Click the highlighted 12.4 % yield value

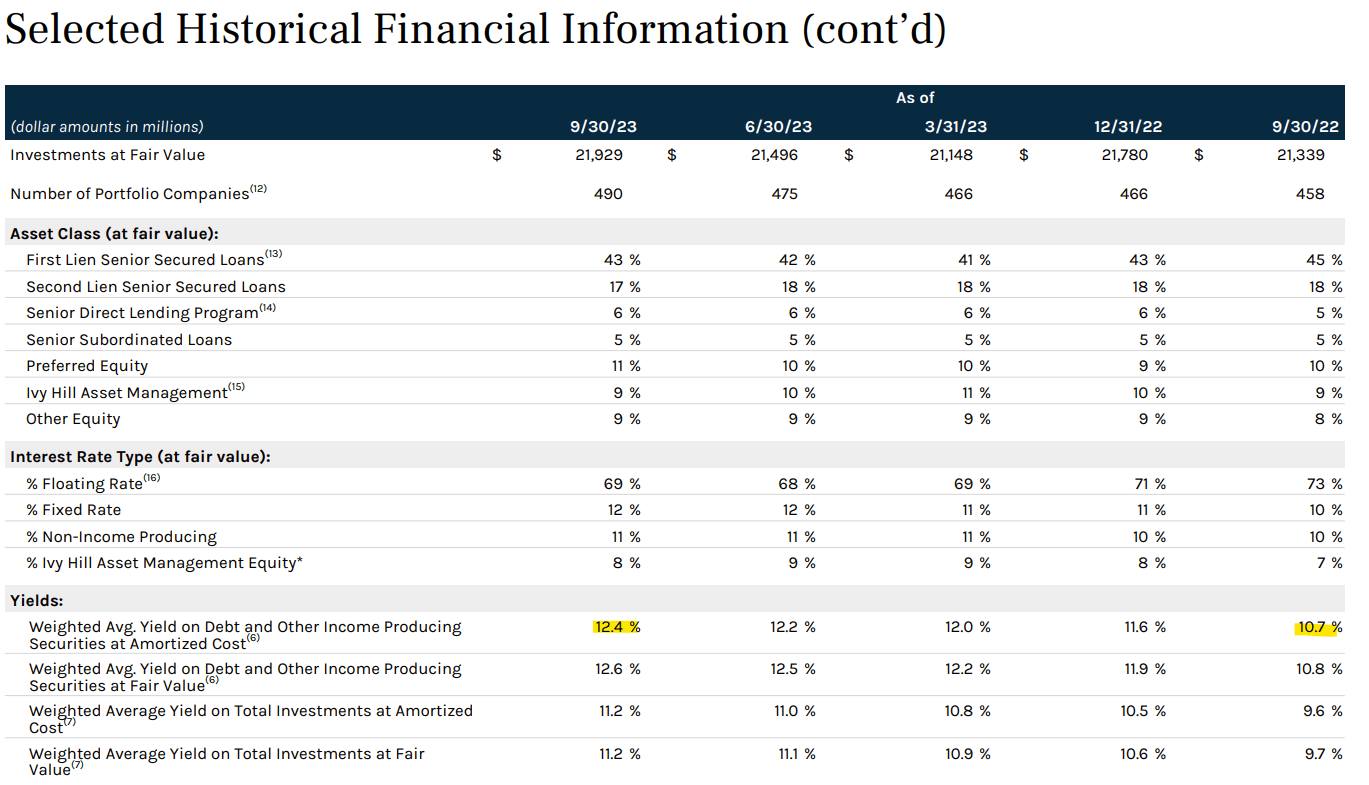pyautogui.click(x=617, y=627)
